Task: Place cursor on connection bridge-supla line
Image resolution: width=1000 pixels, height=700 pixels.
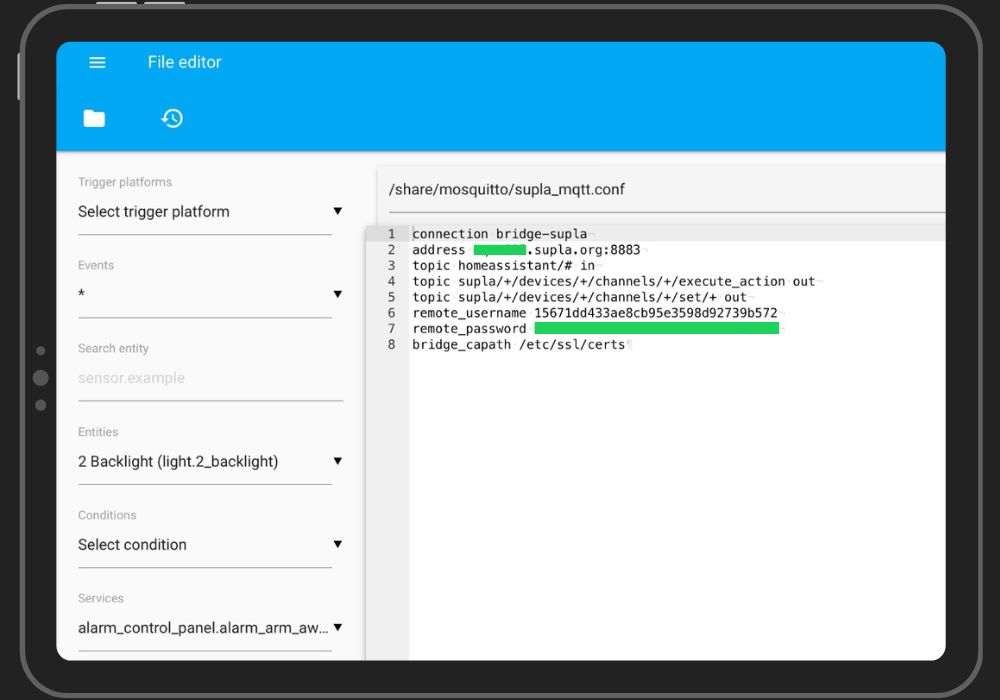Action: click(x=499, y=233)
